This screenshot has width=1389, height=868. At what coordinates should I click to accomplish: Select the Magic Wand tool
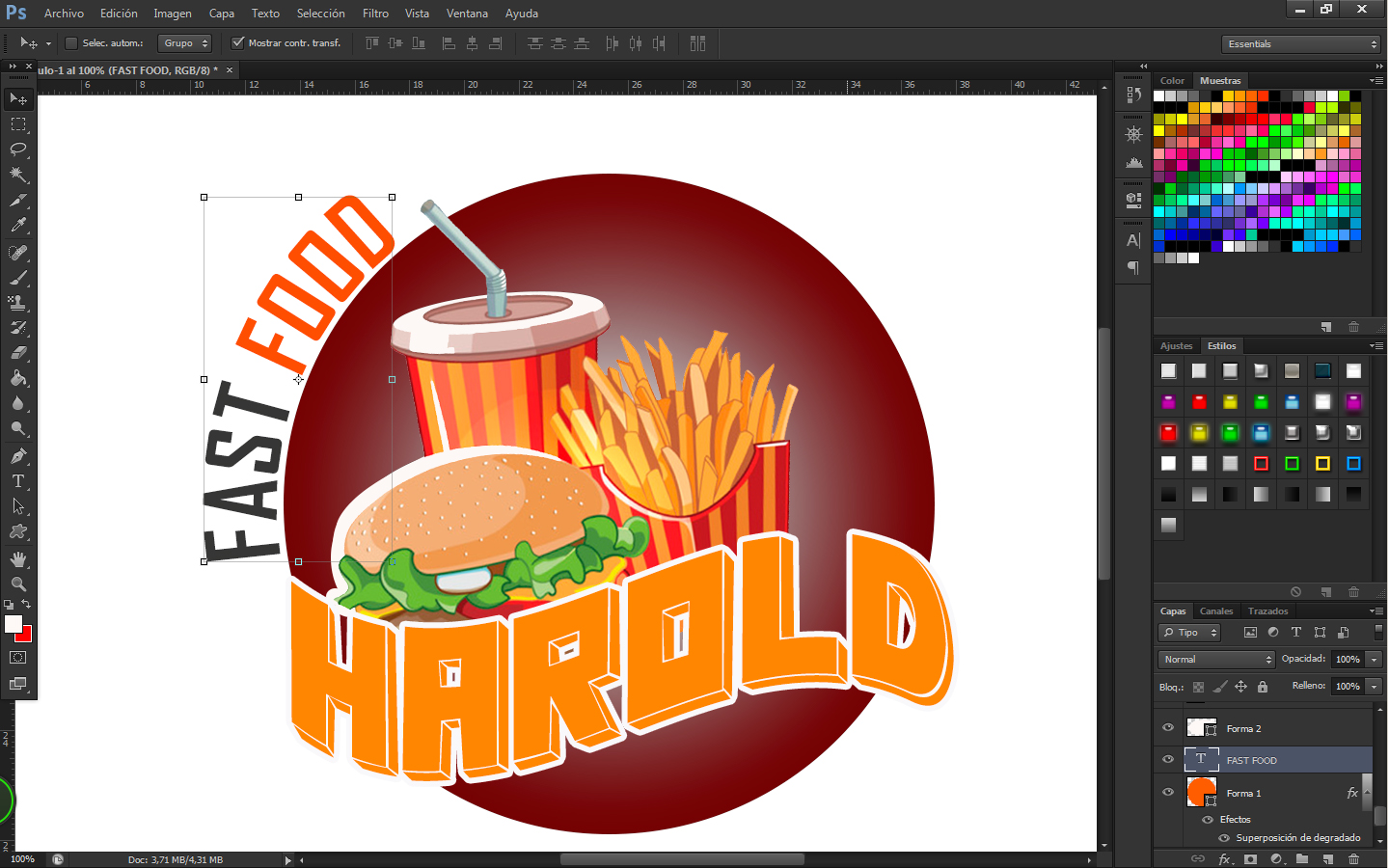[x=18, y=175]
